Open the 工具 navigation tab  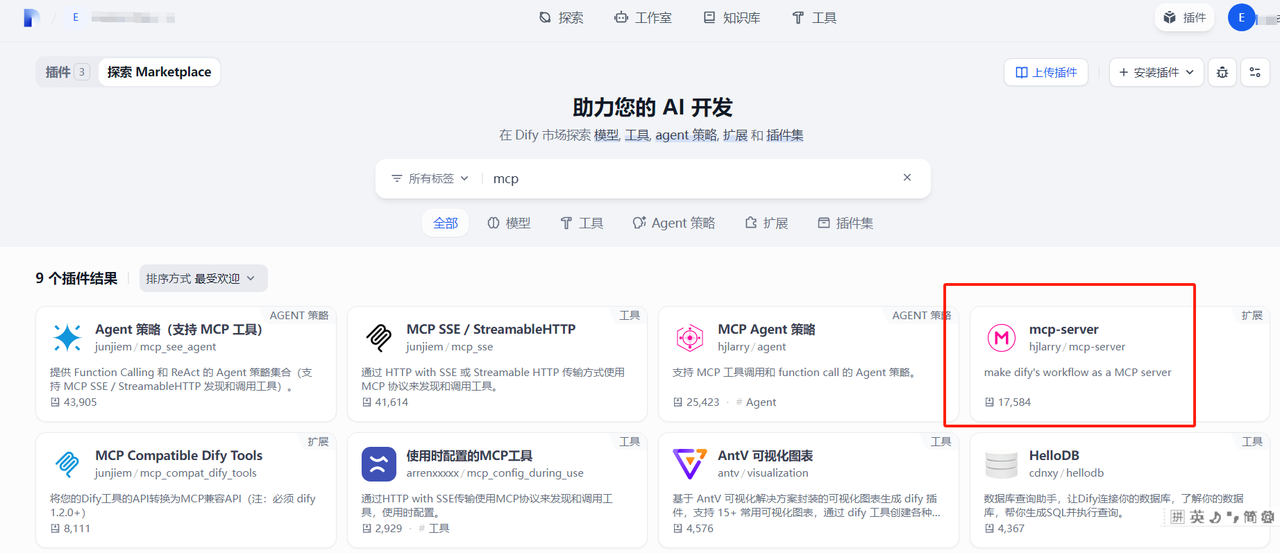tap(814, 17)
